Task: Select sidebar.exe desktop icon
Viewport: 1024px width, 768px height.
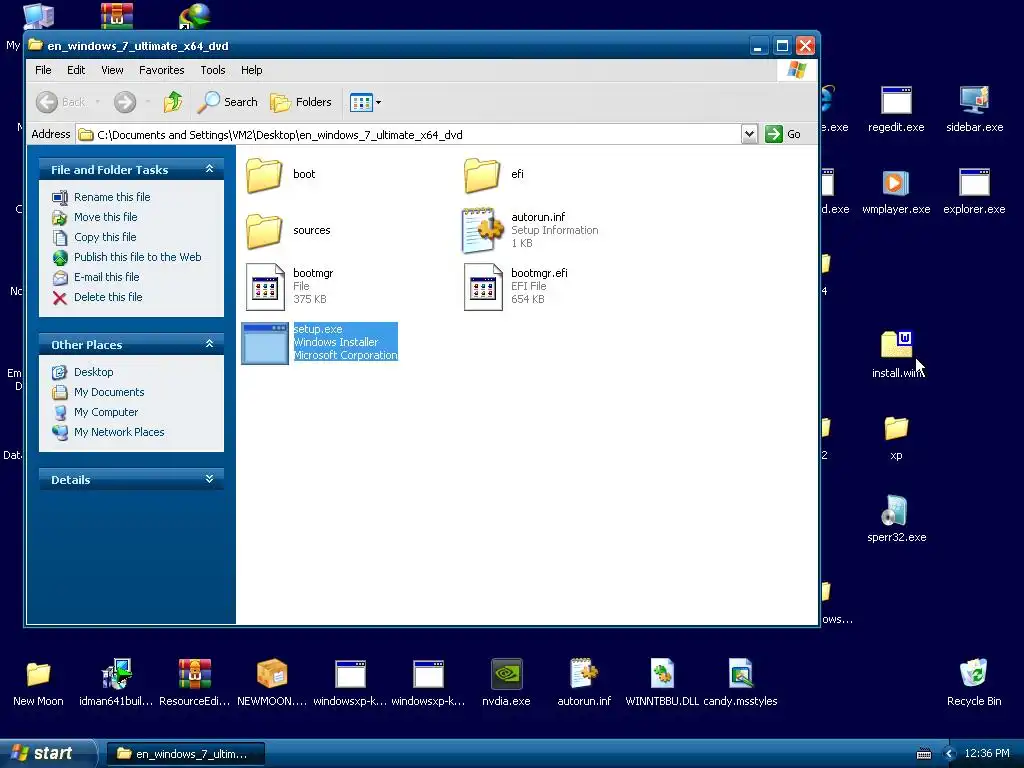Action: point(974,102)
